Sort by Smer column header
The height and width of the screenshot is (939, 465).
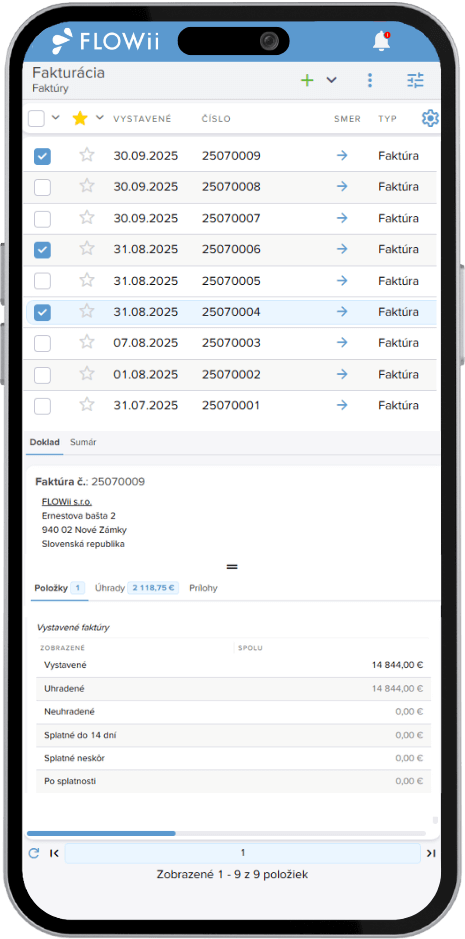348,119
